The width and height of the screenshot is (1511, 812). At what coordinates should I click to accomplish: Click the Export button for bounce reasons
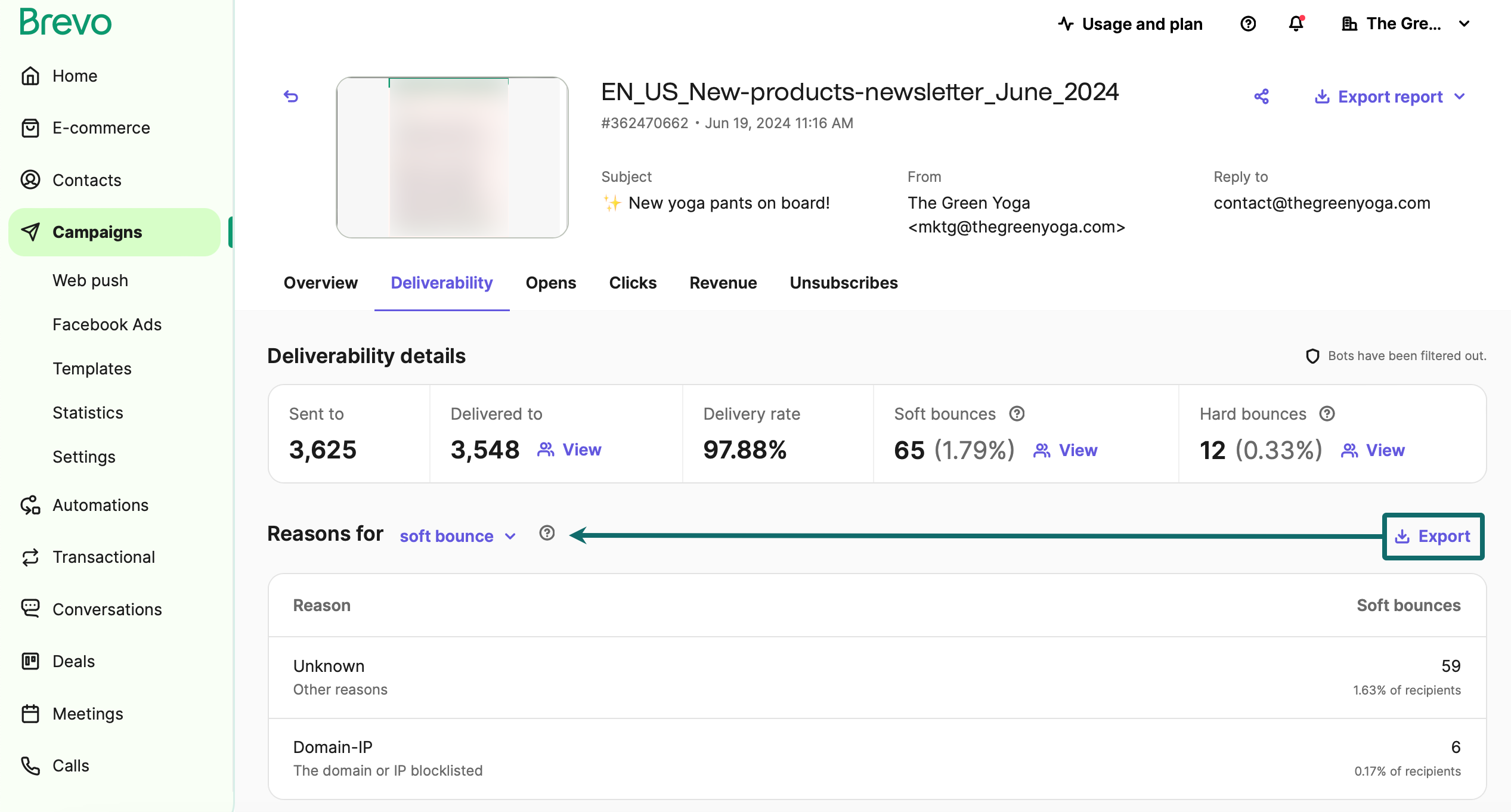coord(1433,536)
